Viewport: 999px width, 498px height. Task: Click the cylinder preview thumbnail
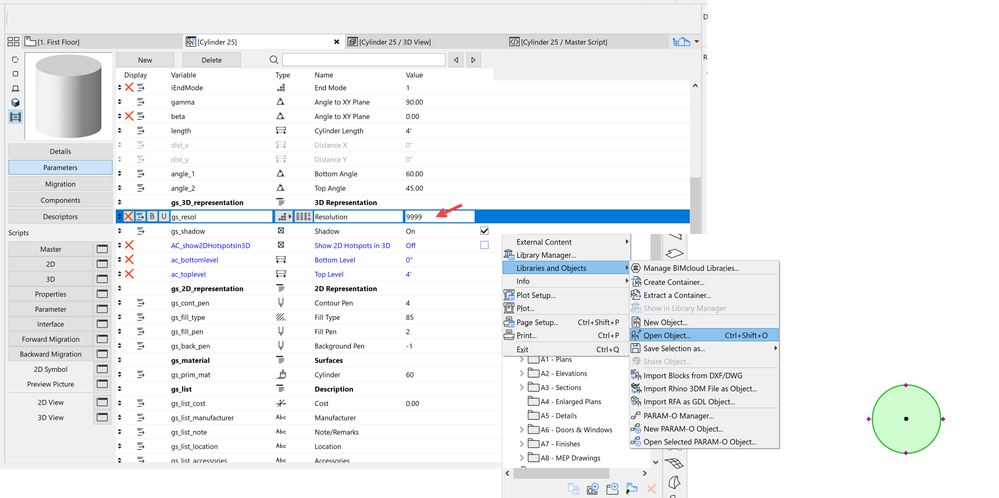(x=69, y=96)
